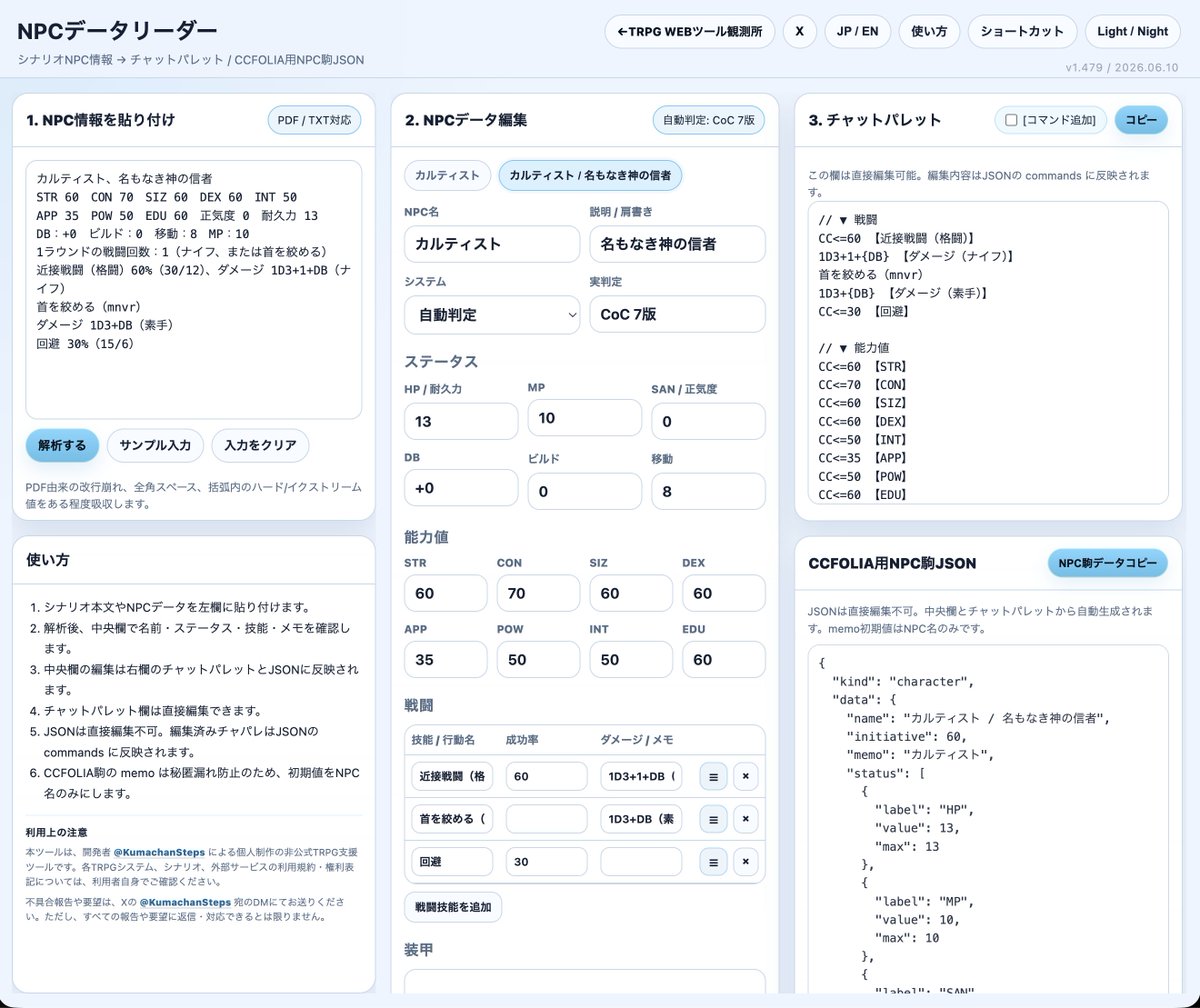Click the NPCデータリーダー title

click(117, 31)
